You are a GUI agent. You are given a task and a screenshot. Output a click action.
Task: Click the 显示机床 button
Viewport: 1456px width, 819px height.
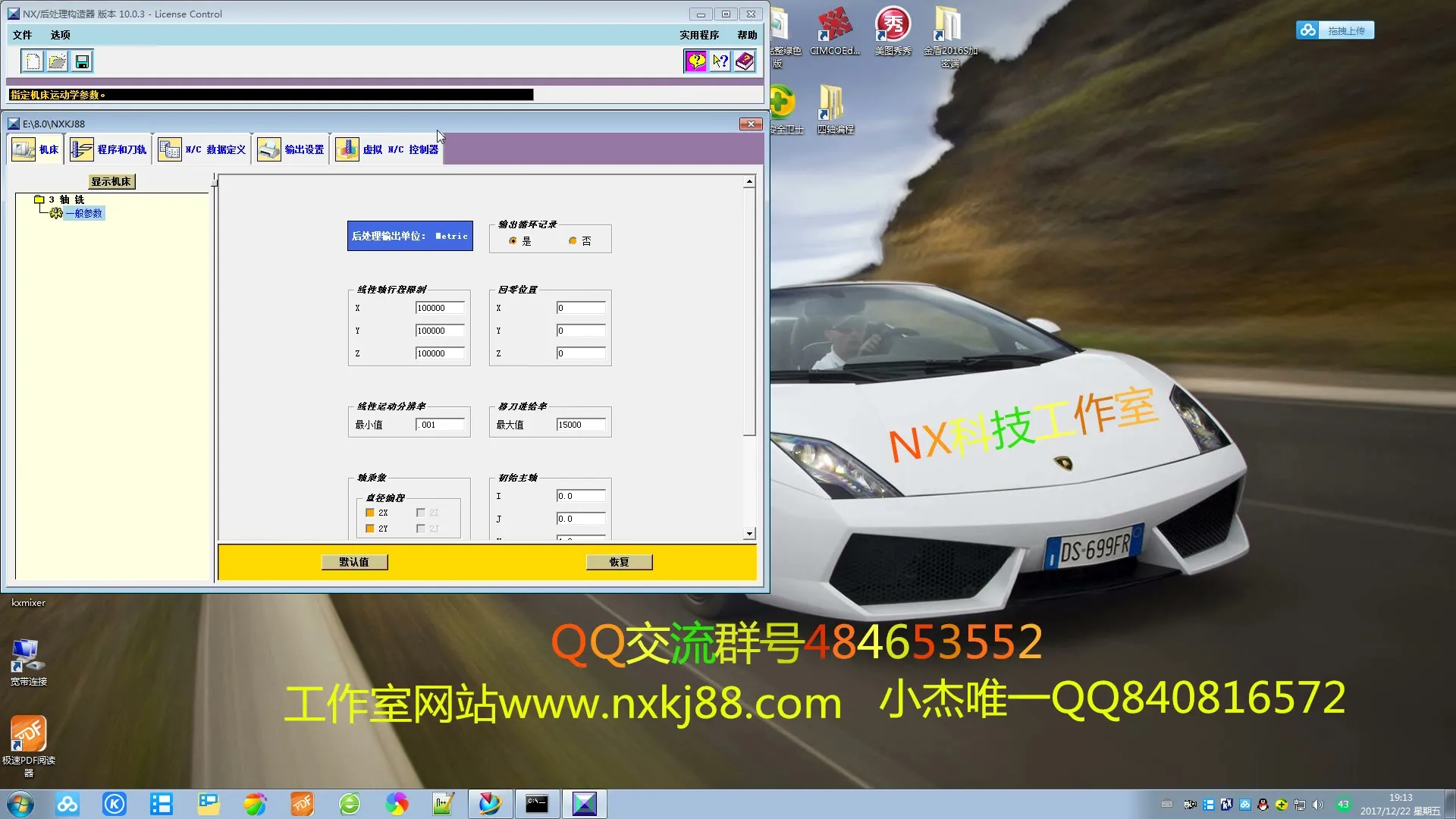111,181
